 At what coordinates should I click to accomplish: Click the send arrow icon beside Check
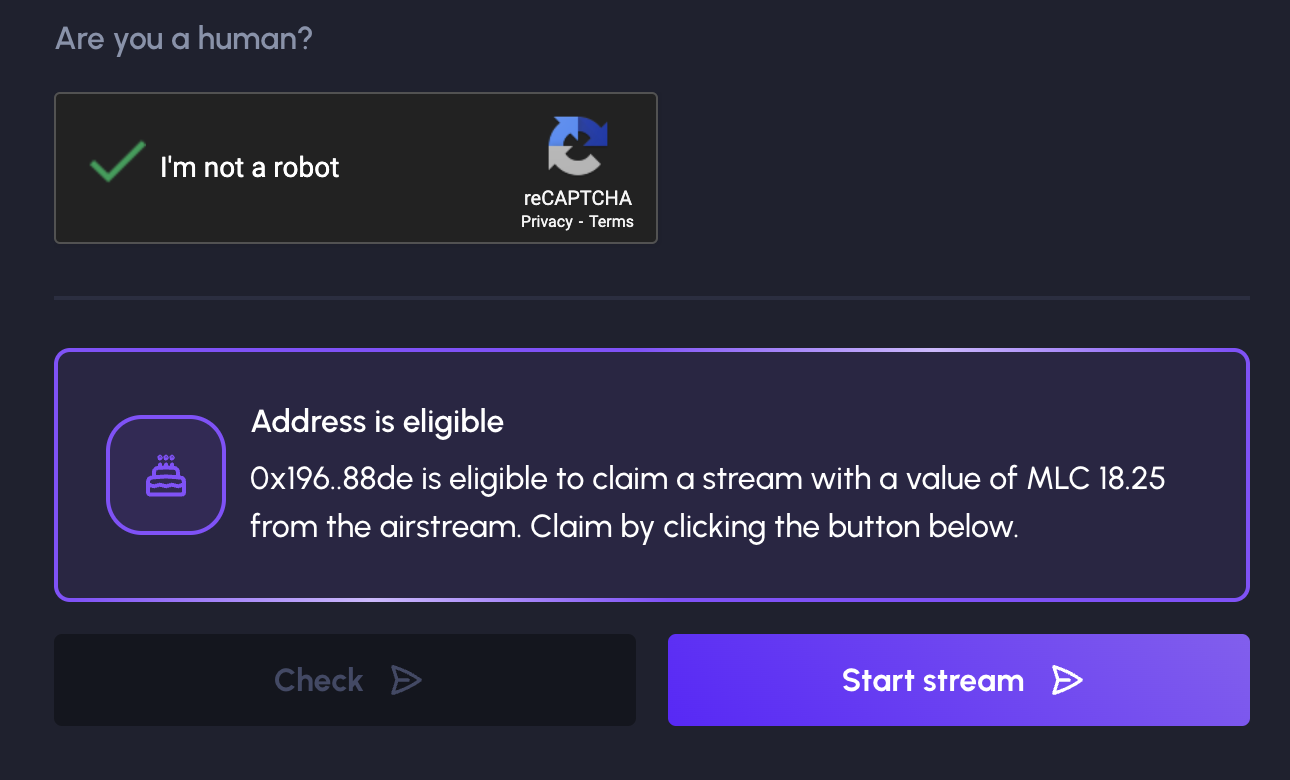click(x=406, y=681)
